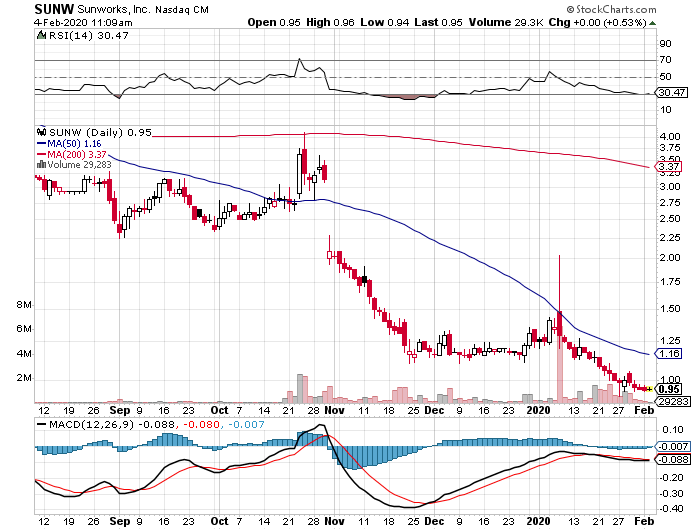The image size is (700, 530).
Task: Click the MA(200) 3.37 legend entry
Action: [72, 154]
